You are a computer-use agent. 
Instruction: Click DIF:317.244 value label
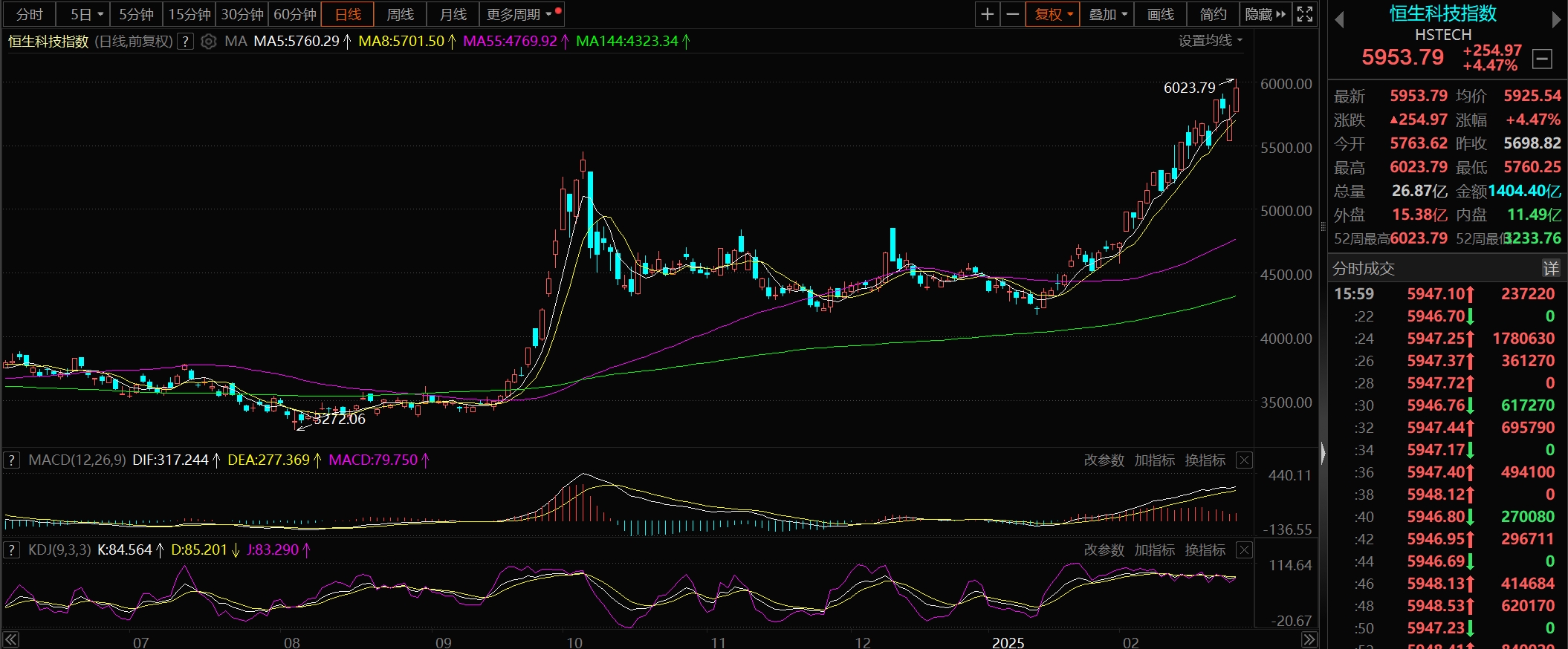pyautogui.click(x=170, y=460)
